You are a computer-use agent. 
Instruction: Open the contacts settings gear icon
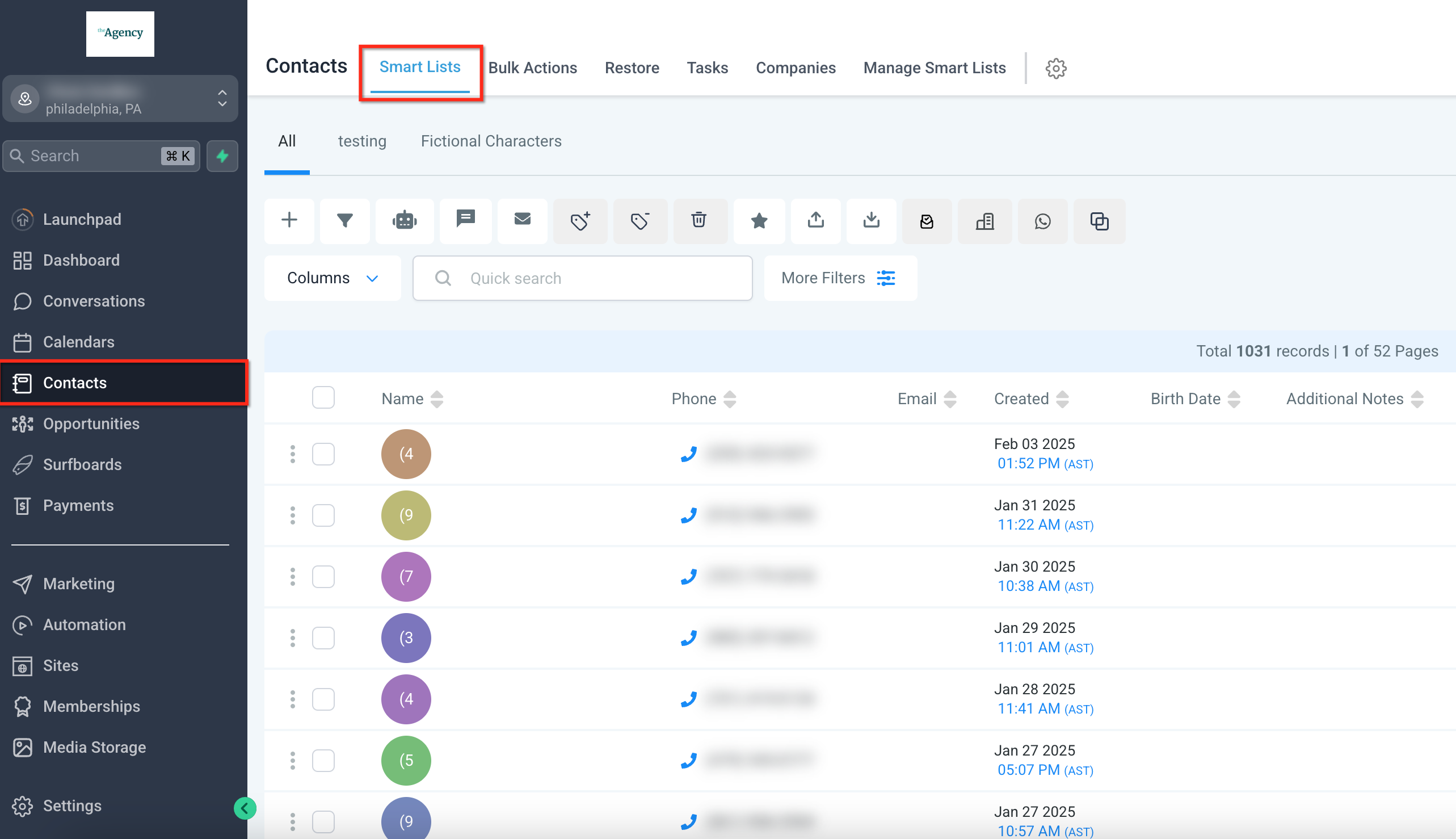pos(1056,69)
